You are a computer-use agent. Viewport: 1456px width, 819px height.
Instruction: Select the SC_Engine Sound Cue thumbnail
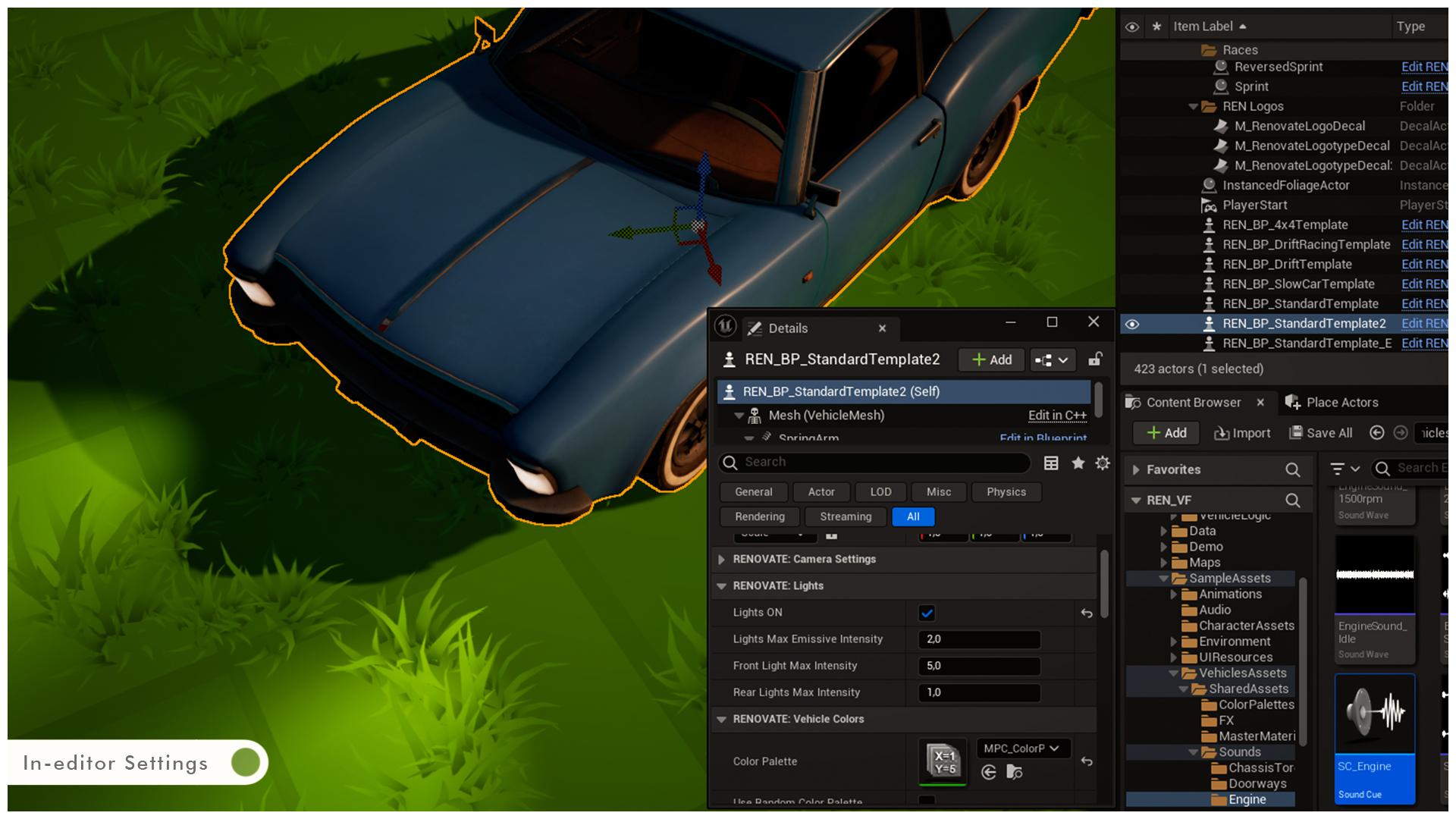[1374, 713]
